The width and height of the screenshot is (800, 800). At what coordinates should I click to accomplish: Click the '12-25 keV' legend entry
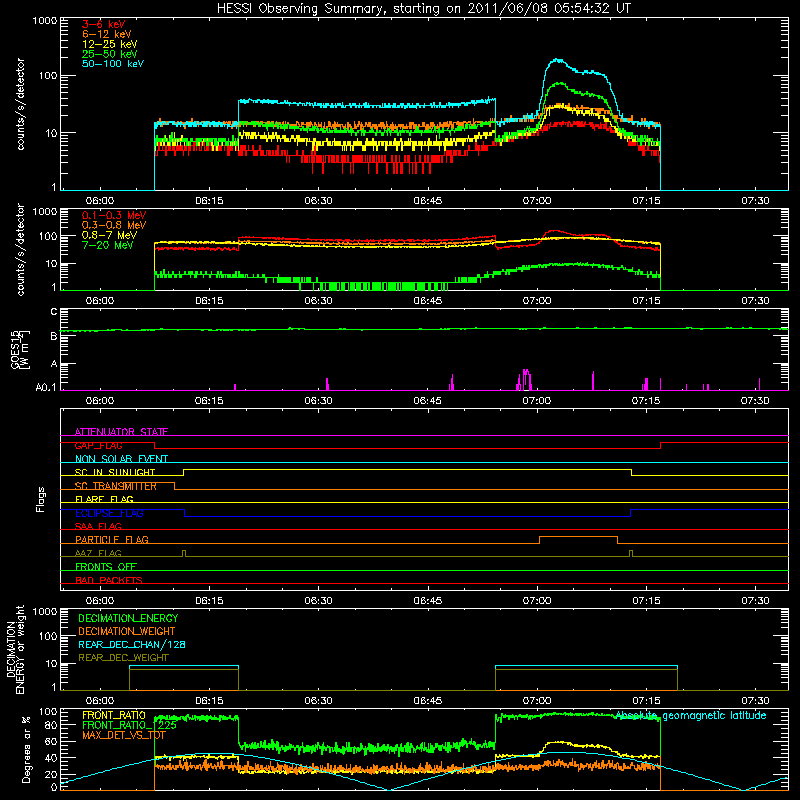(x=110, y=44)
